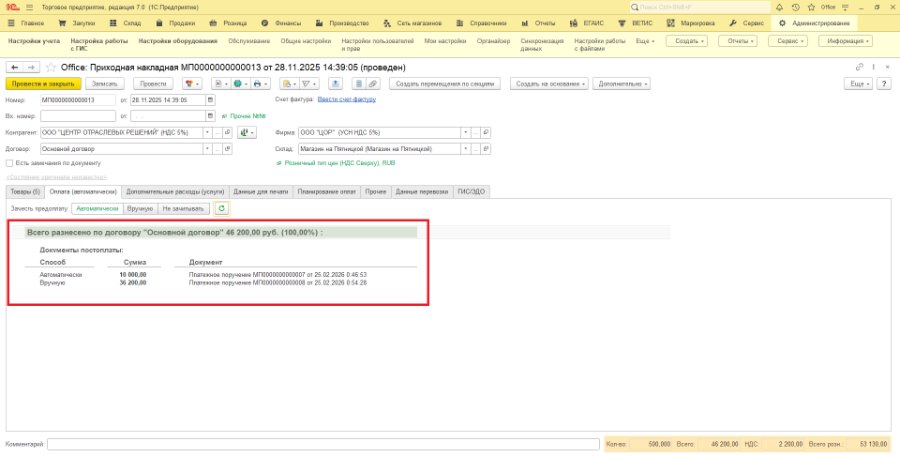Select 'Вручную' prepayment offset mode
Image resolution: width=900 pixels, height=457 pixels.
[141, 208]
